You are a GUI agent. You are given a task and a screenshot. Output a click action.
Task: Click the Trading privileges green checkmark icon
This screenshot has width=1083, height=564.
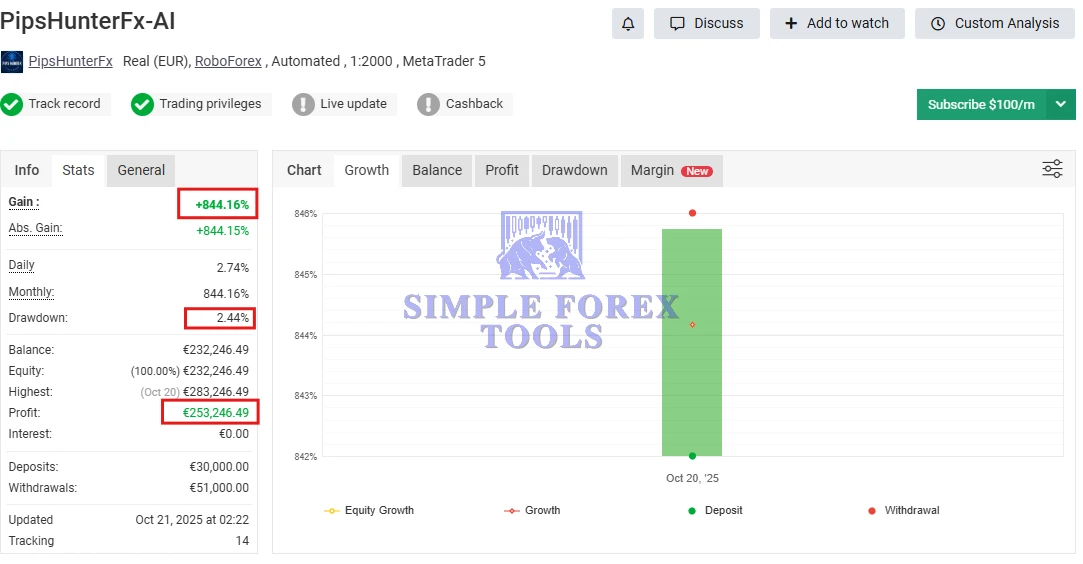click(x=143, y=104)
